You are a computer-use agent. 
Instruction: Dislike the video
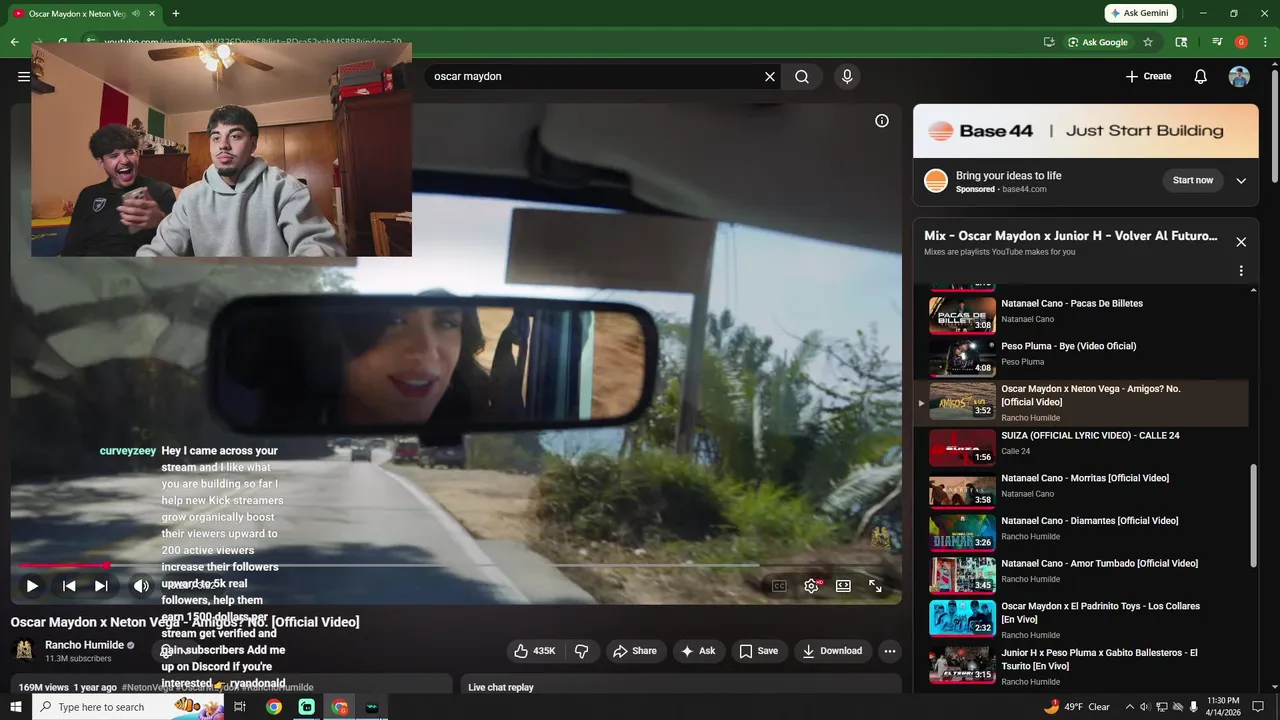pos(581,651)
